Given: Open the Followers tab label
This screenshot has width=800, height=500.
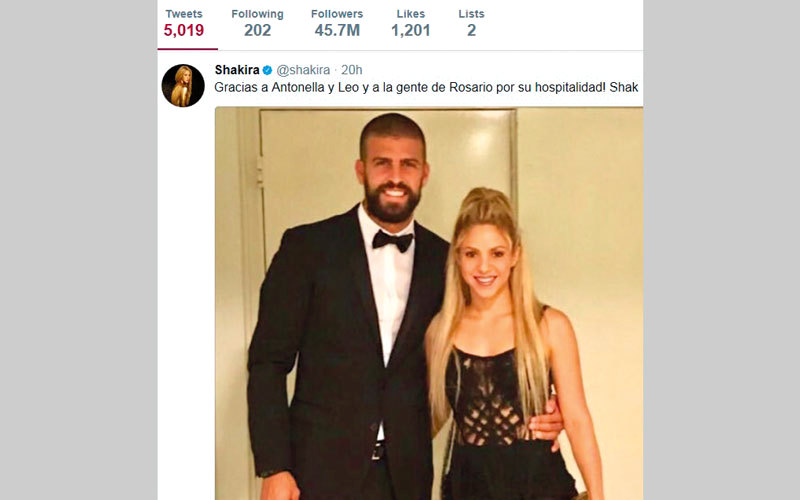Looking at the screenshot, I should pyautogui.click(x=337, y=14).
